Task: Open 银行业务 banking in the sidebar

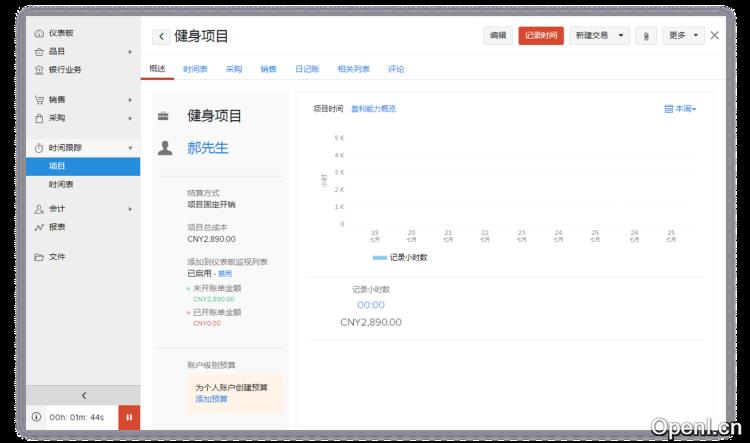Action: tap(65, 69)
